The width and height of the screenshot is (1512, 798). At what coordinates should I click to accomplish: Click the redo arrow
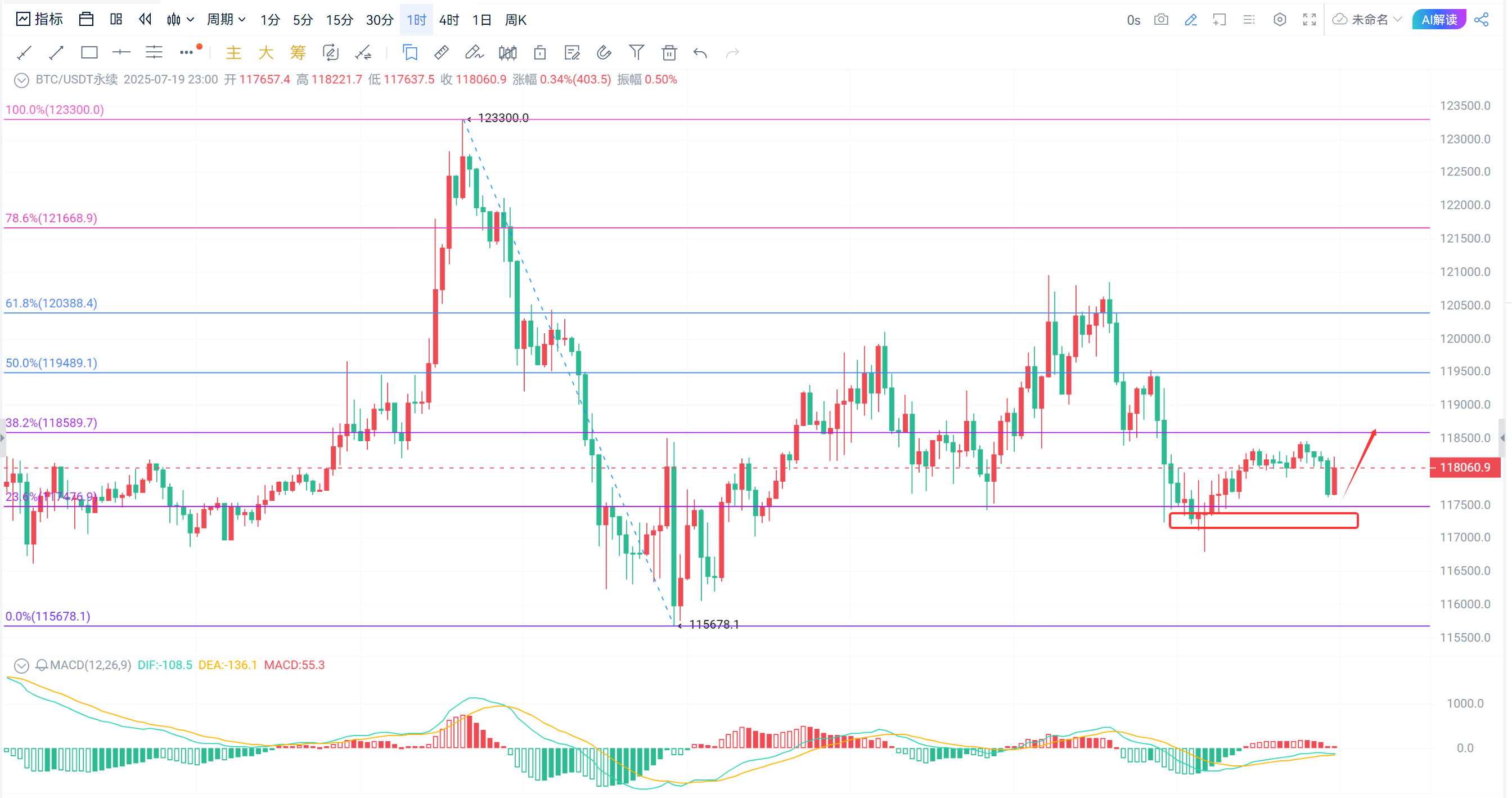(732, 53)
